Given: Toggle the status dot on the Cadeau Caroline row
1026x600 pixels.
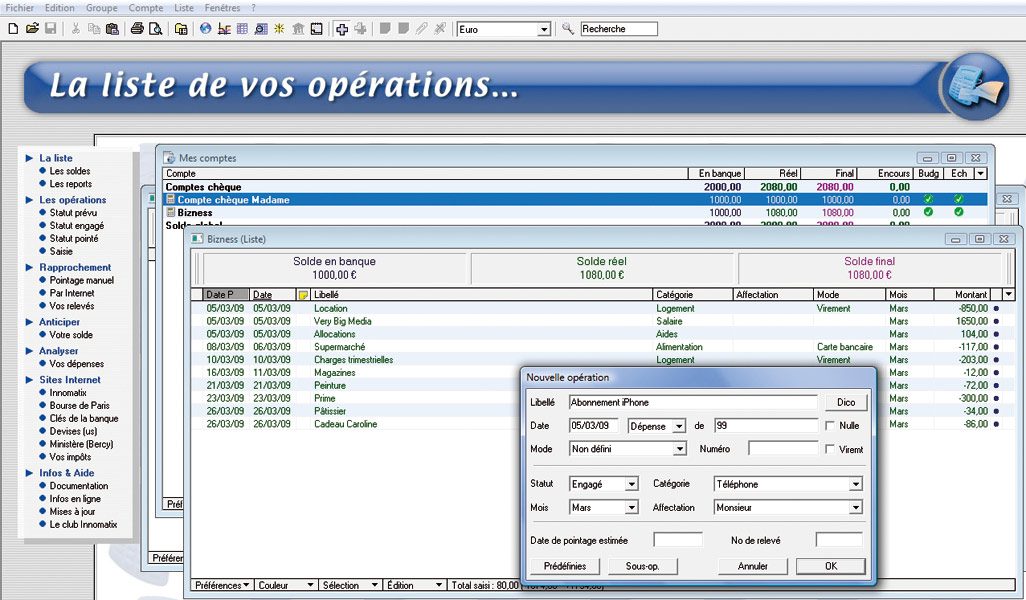Looking at the screenshot, I should pyautogui.click(x=997, y=424).
